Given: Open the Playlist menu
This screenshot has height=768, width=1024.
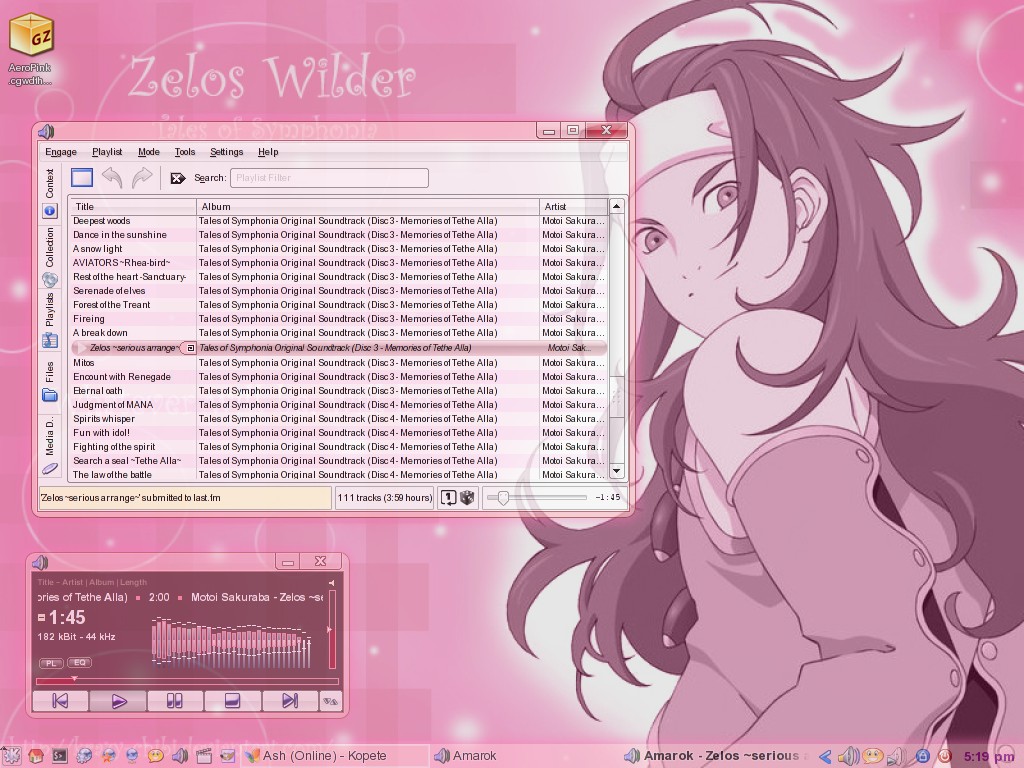Looking at the screenshot, I should pos(107,152).
